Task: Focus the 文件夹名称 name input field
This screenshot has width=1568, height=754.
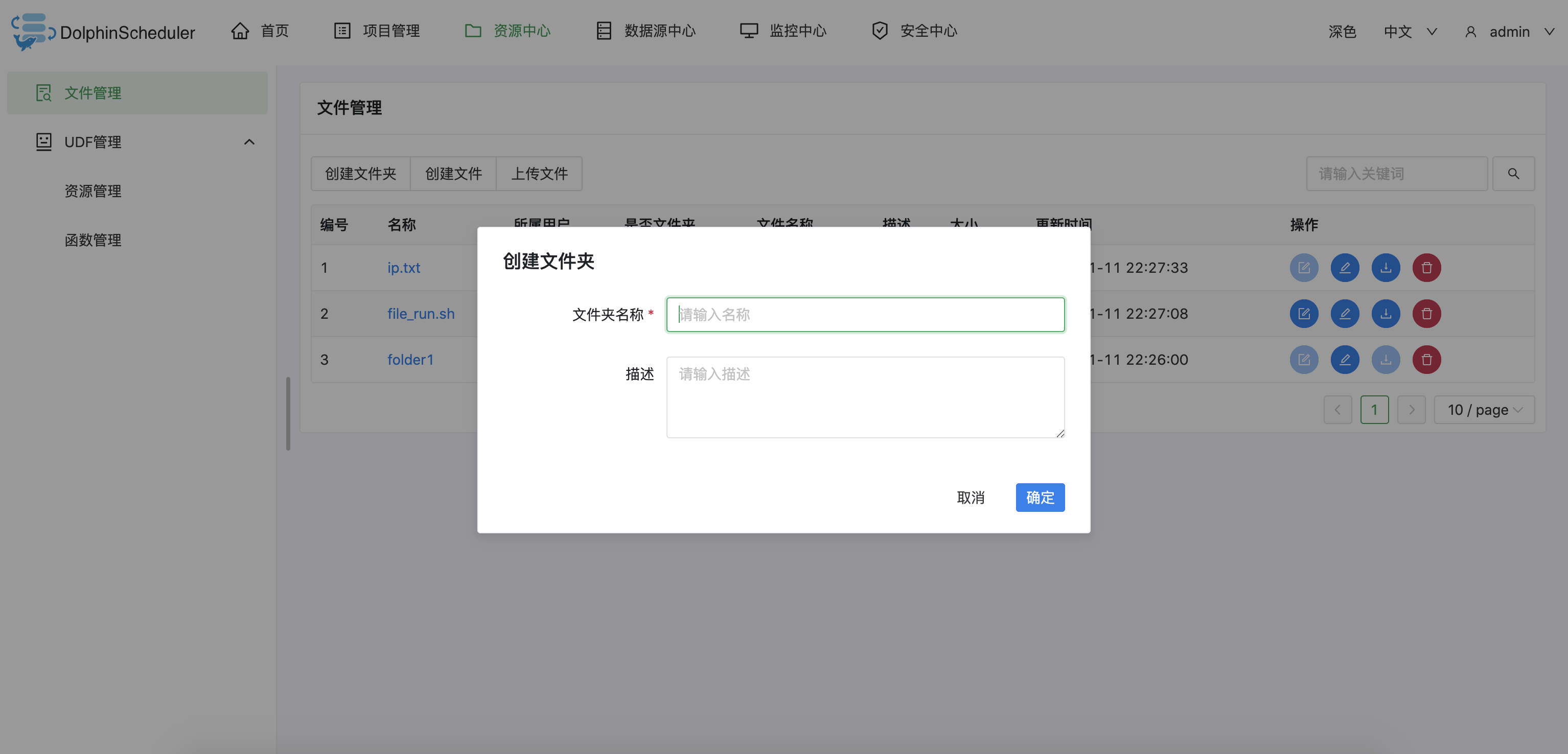Action: (x=865, y=315)
